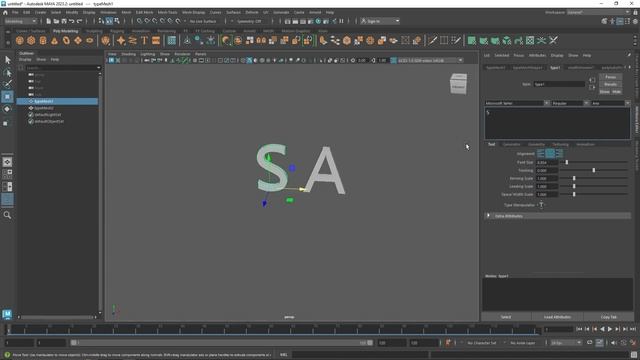Click the Snap to curves magnet icon
The height and width of the screenshot is (360, 640).
pyautogui.click(x=147, y=21)
